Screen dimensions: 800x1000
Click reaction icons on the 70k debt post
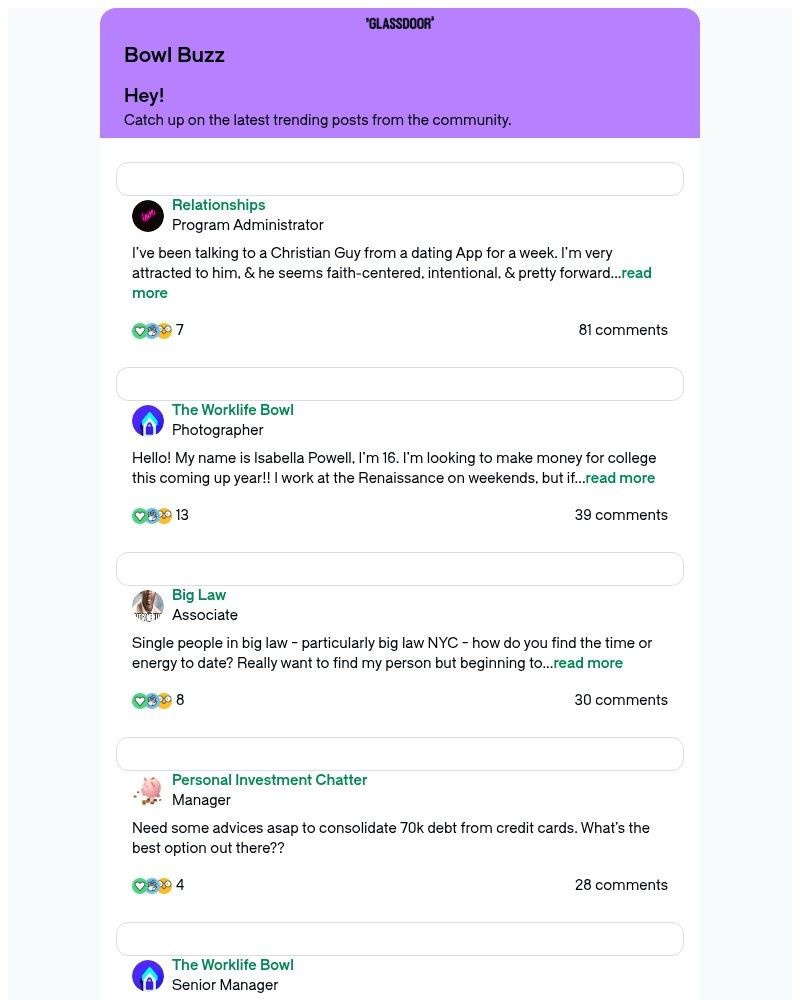[x=152, y=885]
